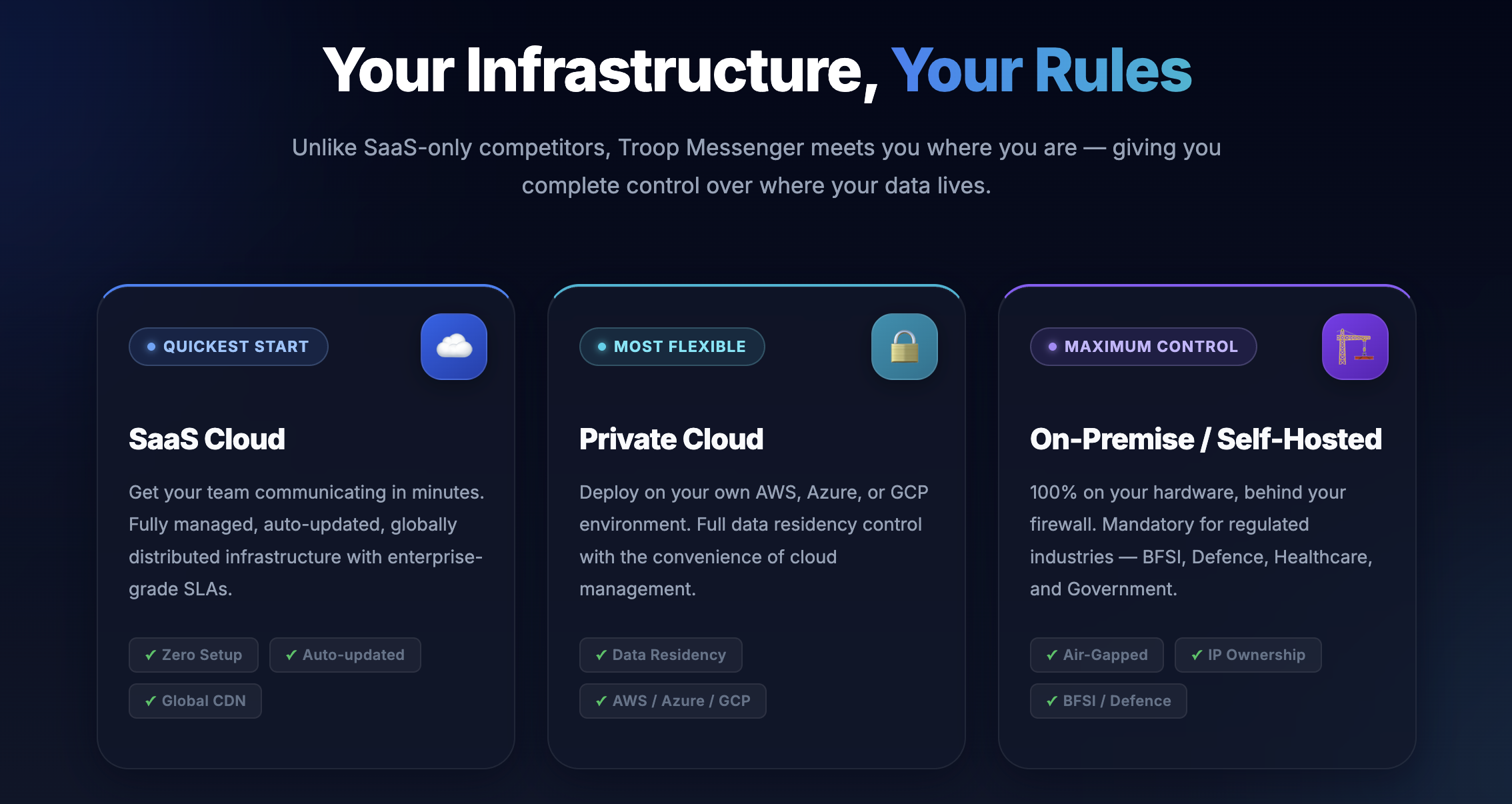Click the Global CDN feature tag

point(195,701)
